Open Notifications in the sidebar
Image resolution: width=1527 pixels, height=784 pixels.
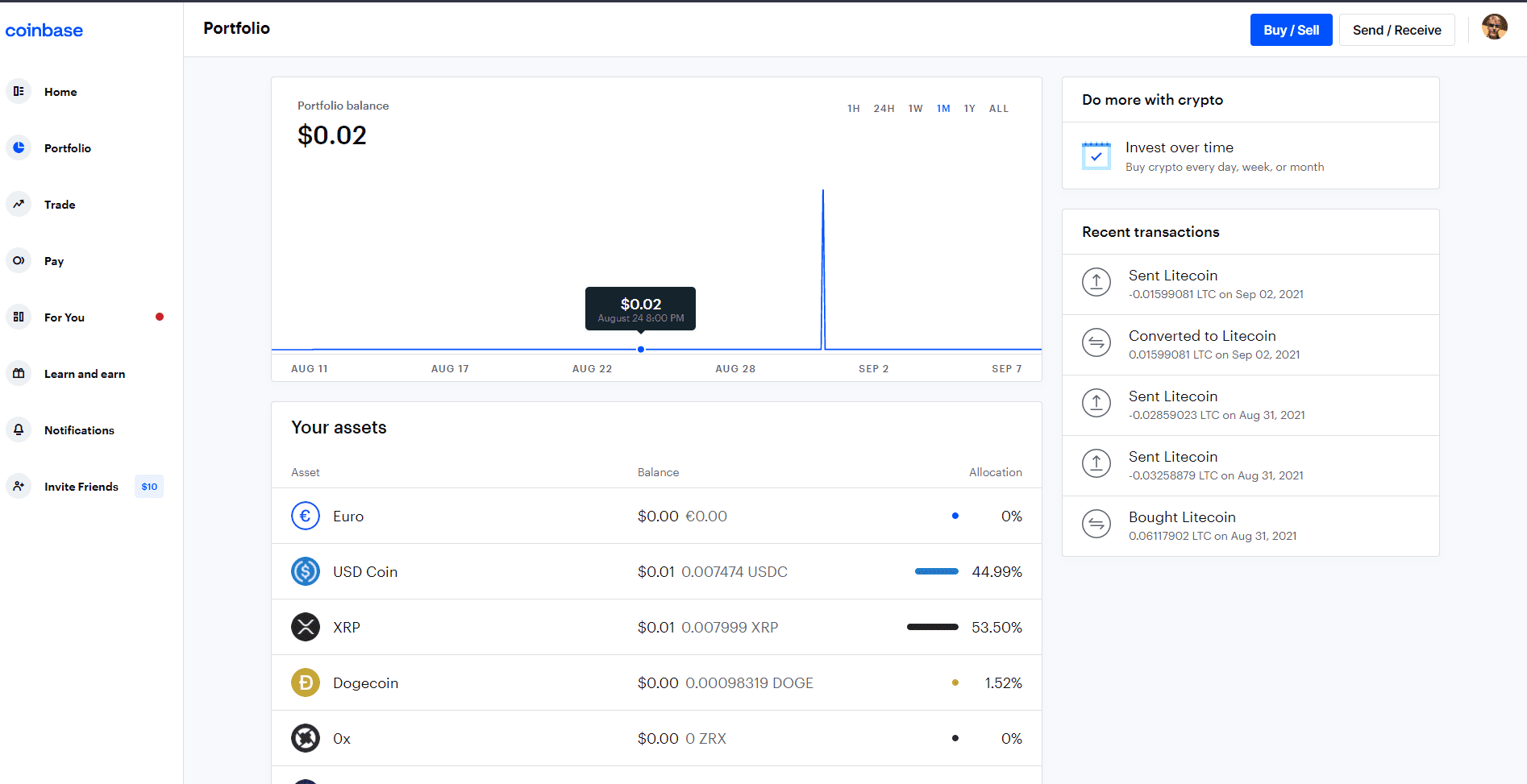[79, 430]
